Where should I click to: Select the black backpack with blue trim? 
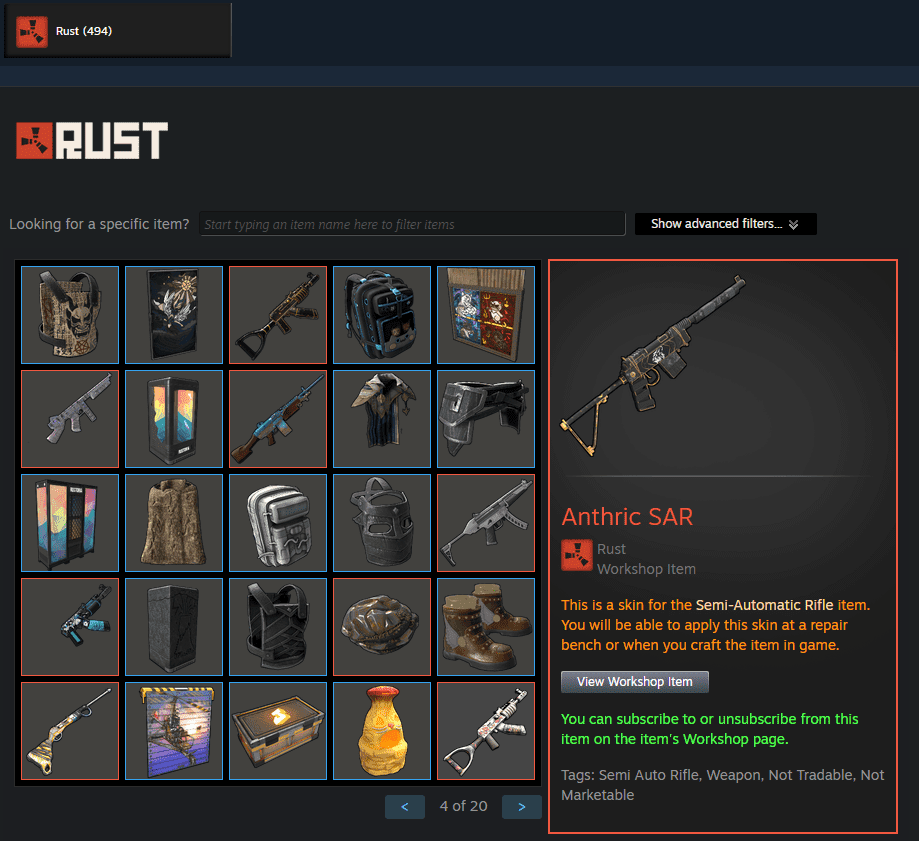pos(382,315)
